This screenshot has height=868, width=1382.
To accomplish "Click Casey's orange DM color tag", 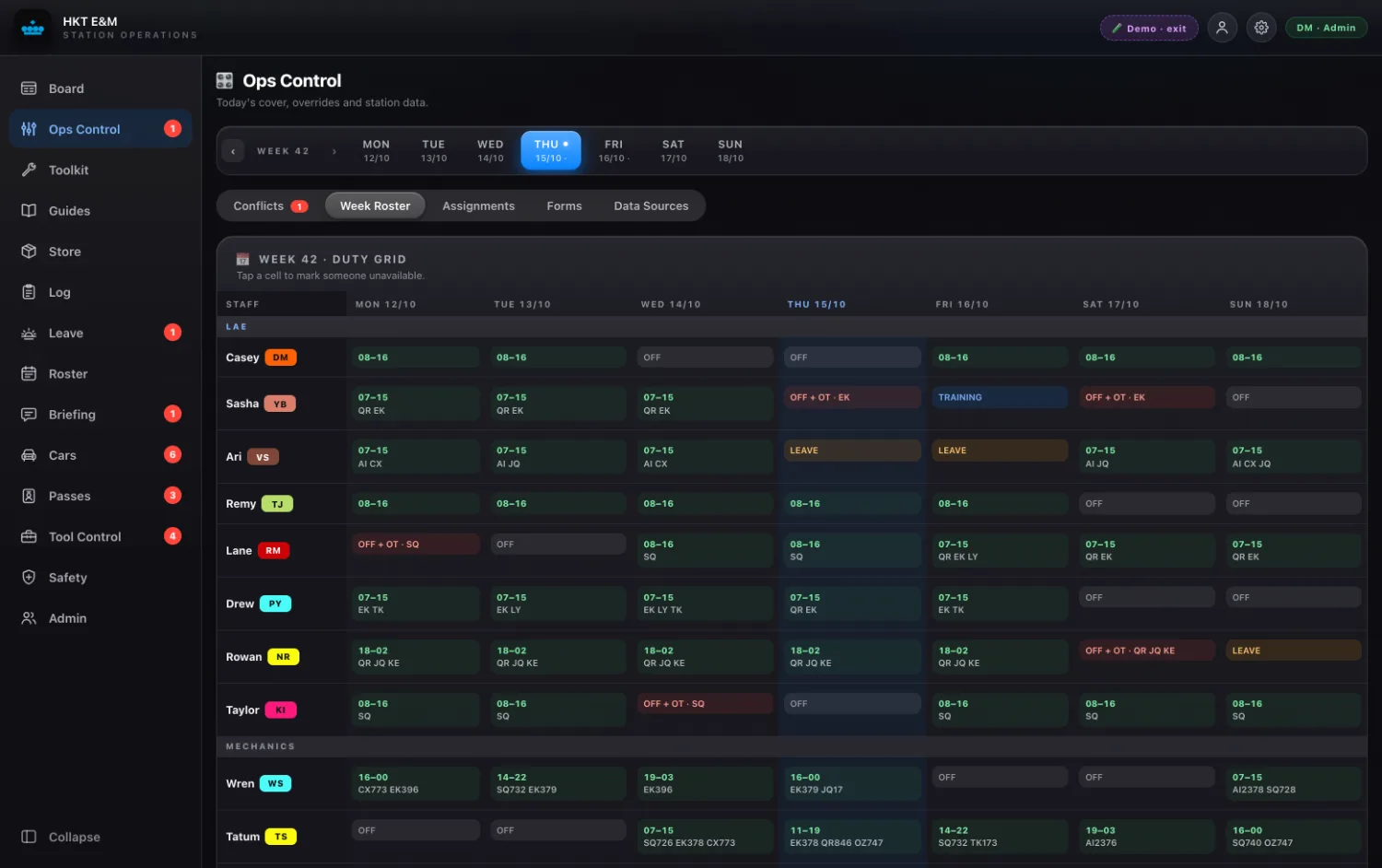I will (281, 358).
